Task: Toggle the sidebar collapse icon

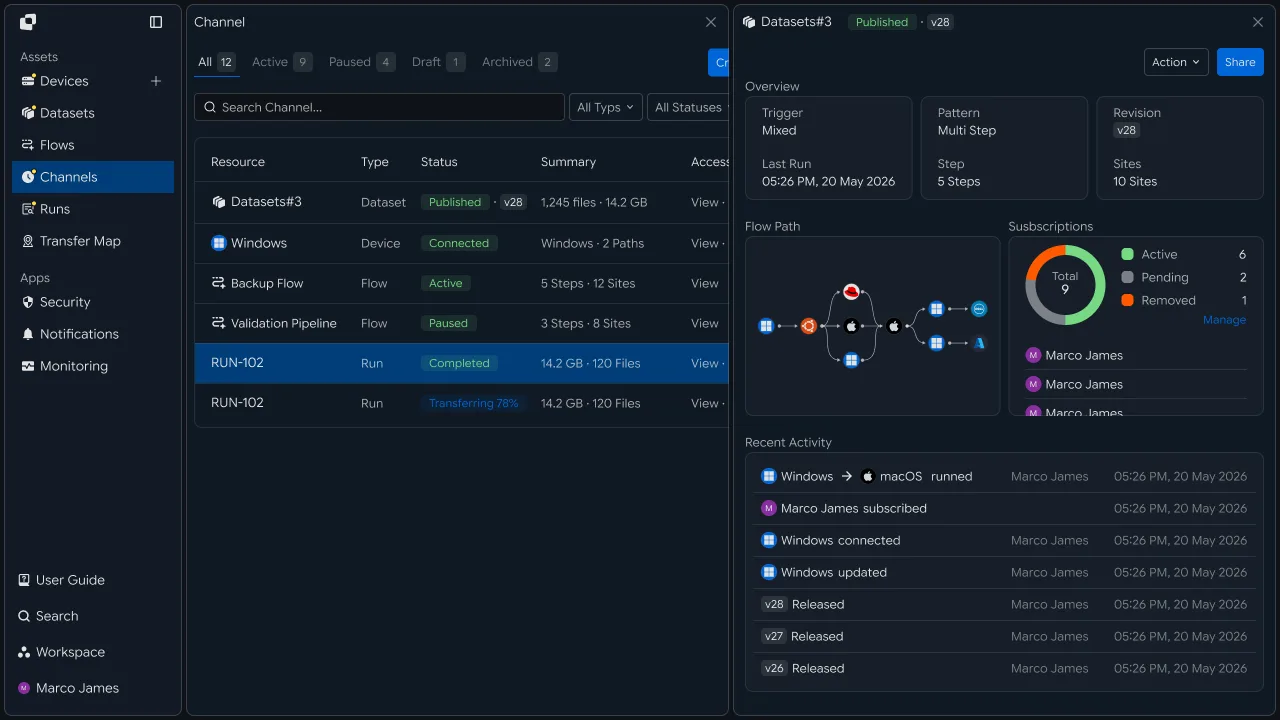Action: pyautogui.click(x=156, y=22)
